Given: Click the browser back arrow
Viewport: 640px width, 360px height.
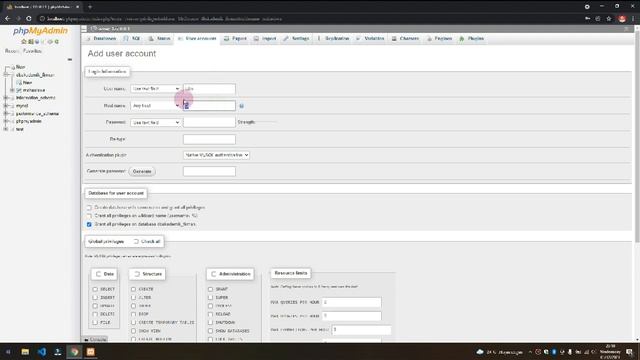Looking at the screenshot, I should coord(7,19).
